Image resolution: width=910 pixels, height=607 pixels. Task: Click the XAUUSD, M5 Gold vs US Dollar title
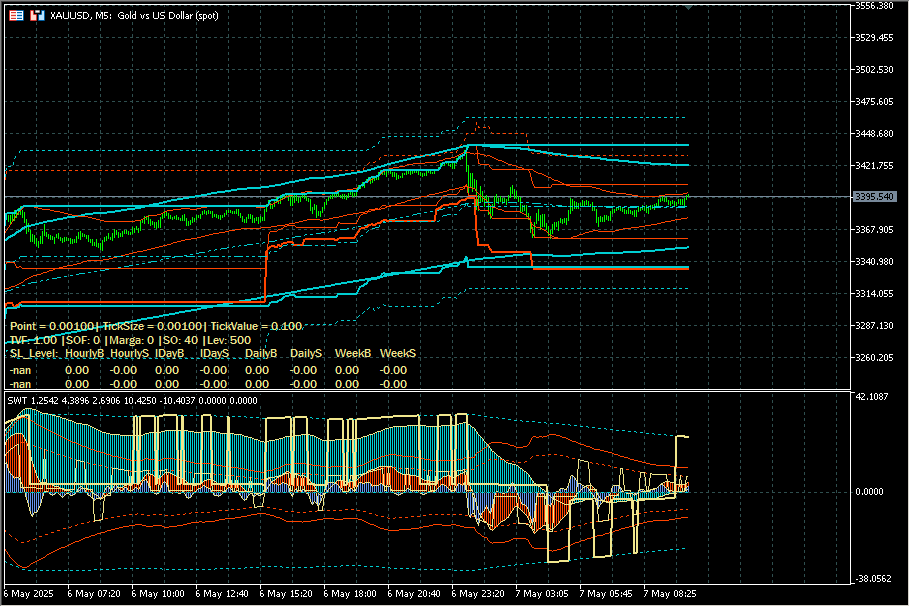coord(134,16)
